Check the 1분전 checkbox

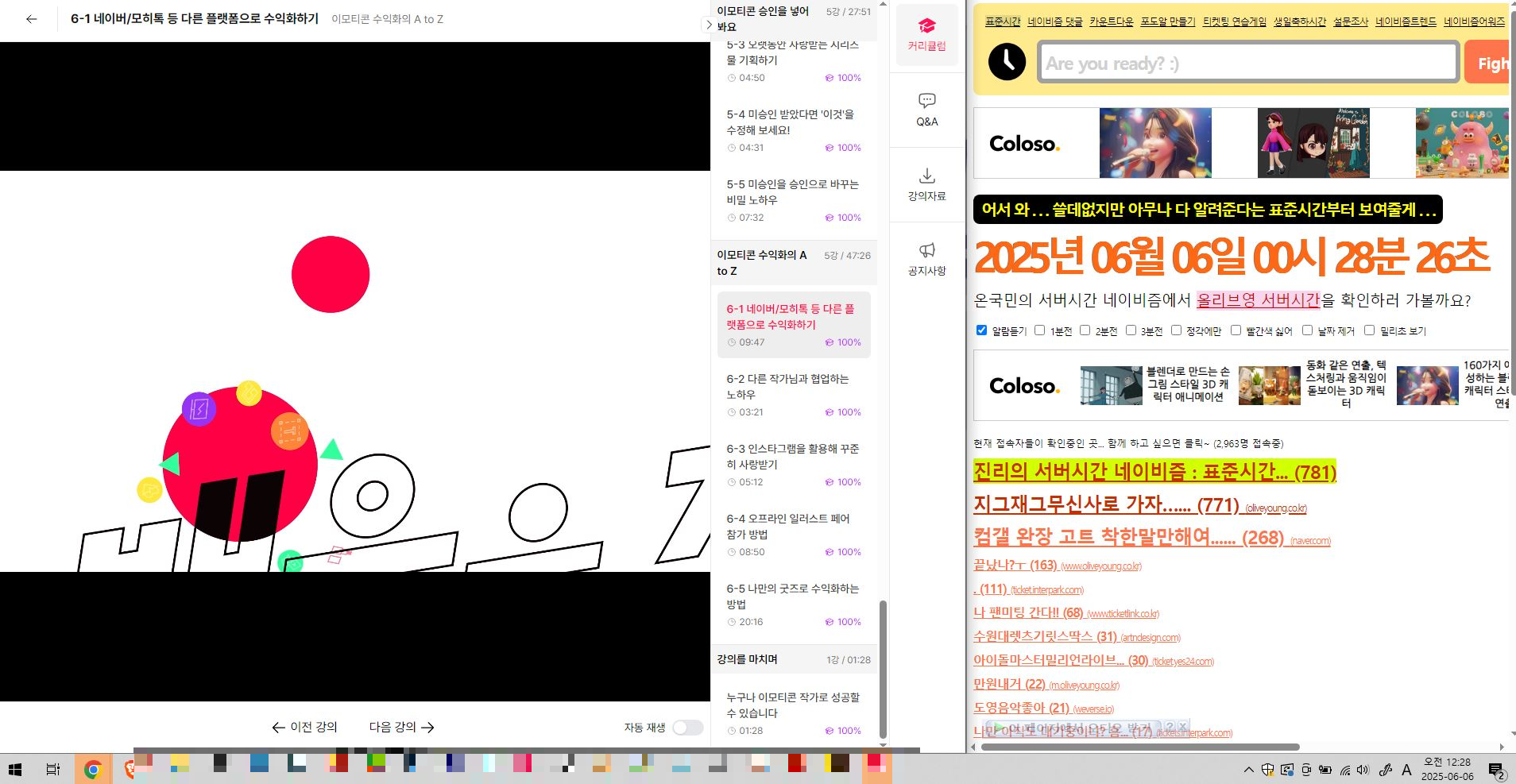(x=1039, y=330)
